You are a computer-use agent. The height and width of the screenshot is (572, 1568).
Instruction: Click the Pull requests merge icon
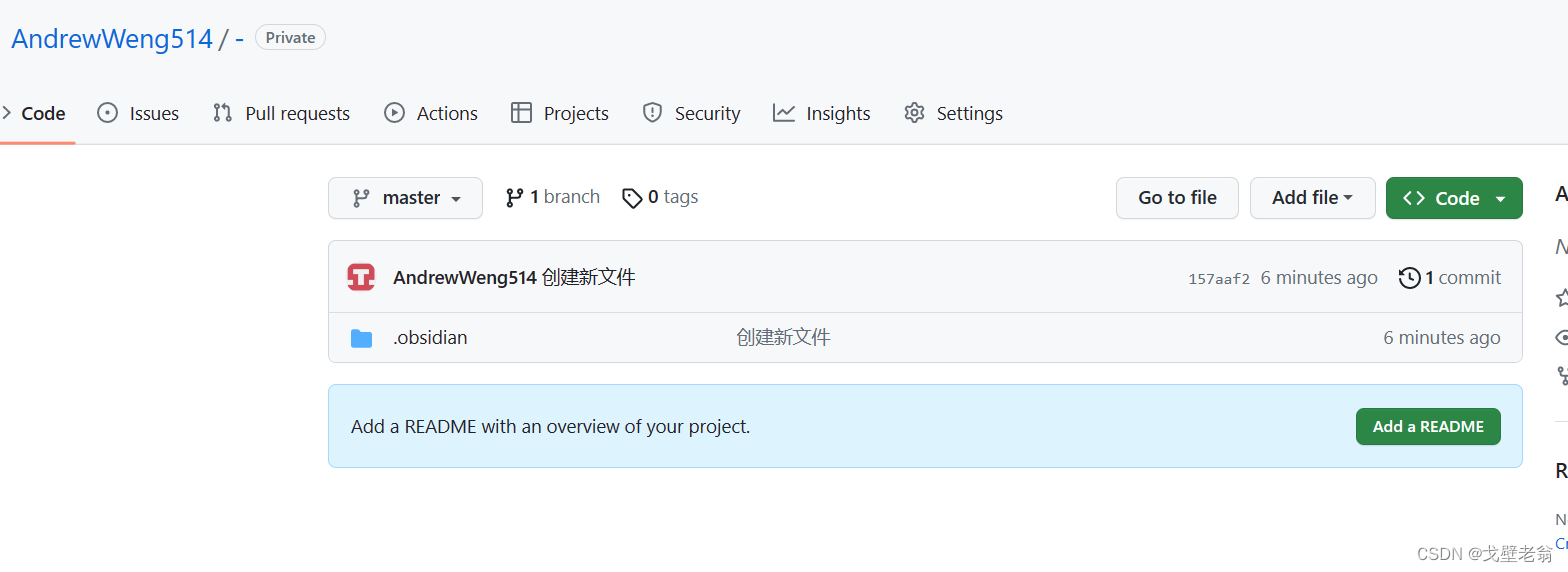(x=223, y=113)
